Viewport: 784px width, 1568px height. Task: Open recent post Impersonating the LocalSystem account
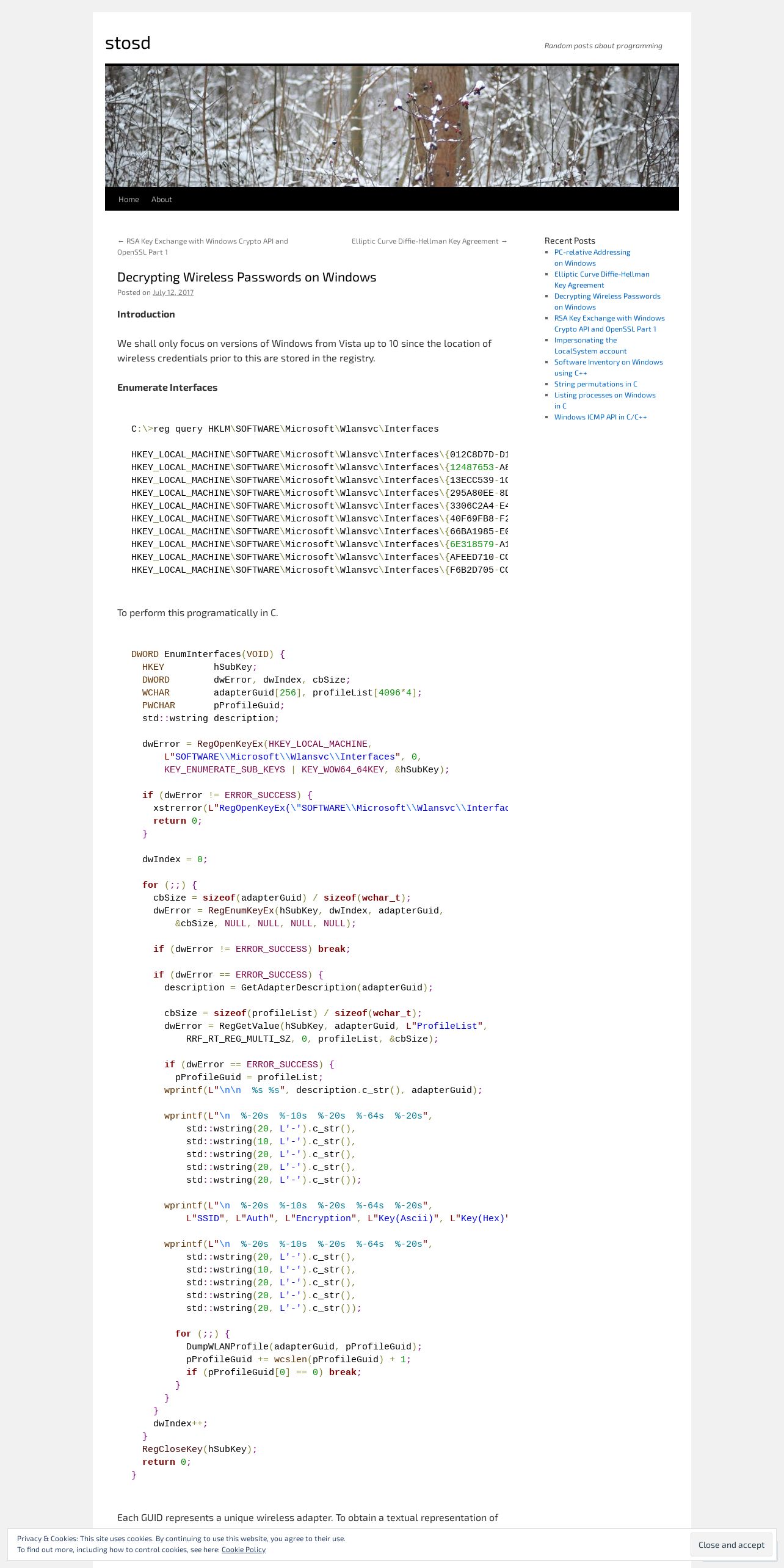(x=590, y=346)
